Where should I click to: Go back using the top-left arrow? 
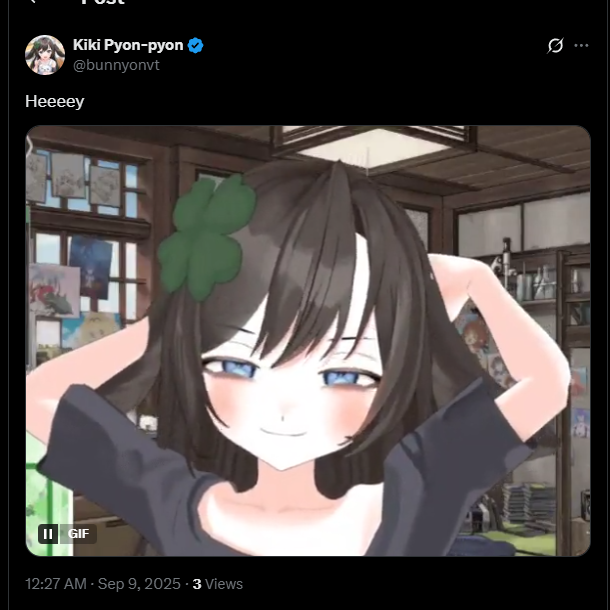pyautogui.click(x=33, y=2)
